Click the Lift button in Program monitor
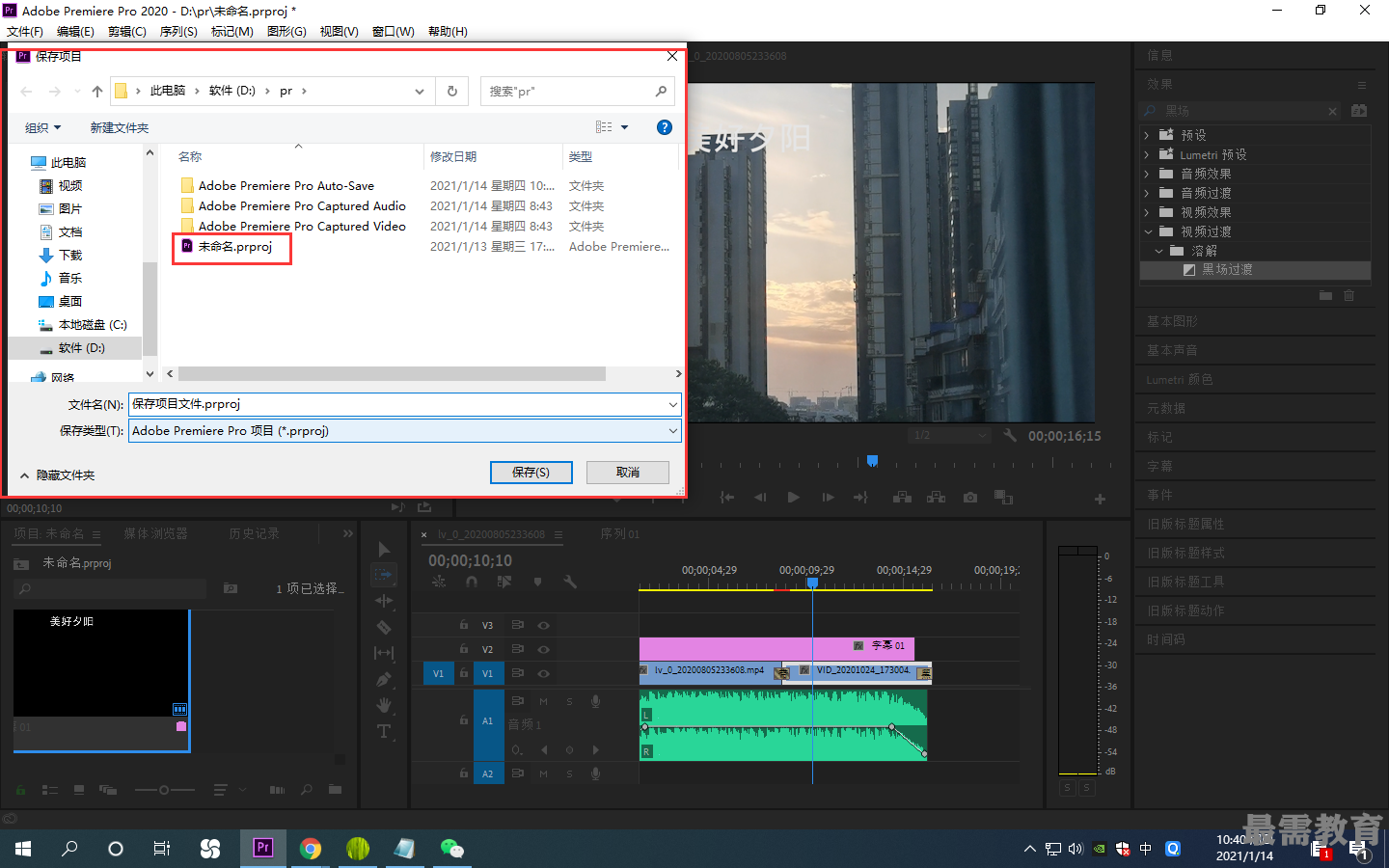This screenshot has width=1389, height=868. [902, 498]
